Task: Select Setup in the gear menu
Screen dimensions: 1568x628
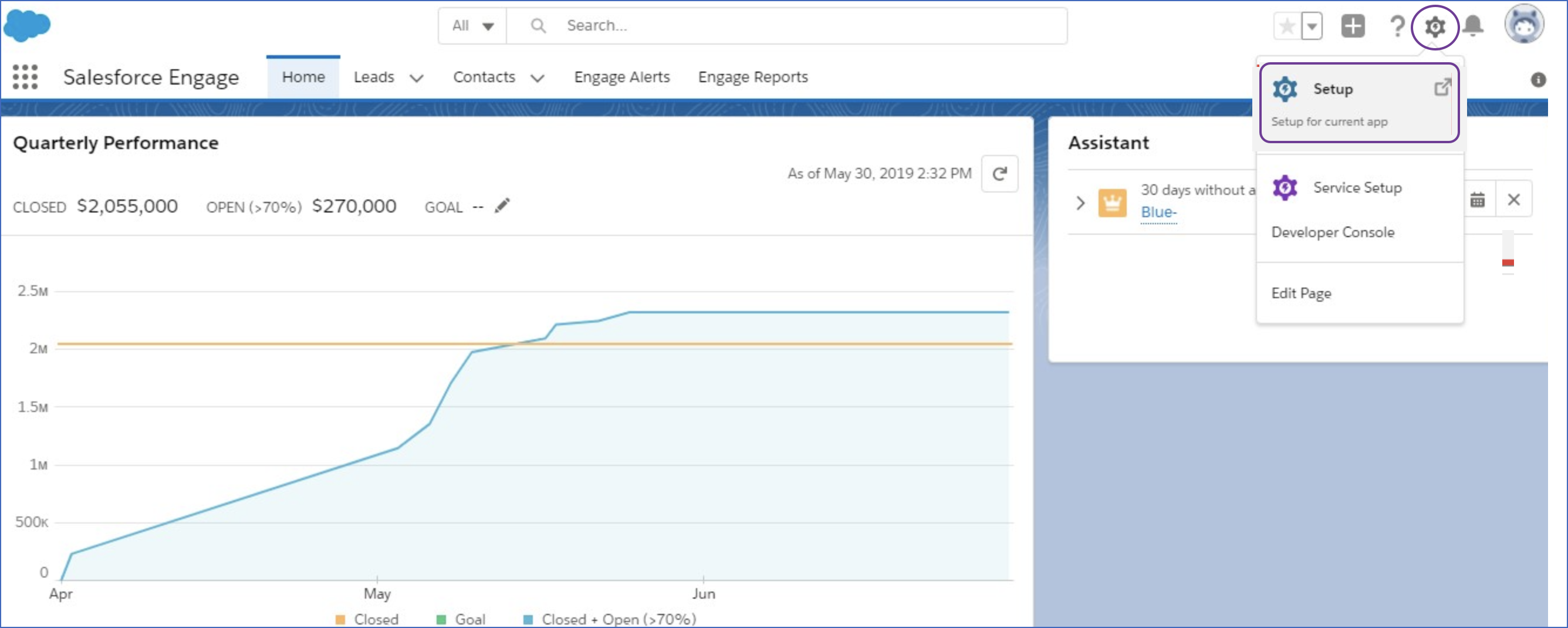Action: pos(1359,103)
